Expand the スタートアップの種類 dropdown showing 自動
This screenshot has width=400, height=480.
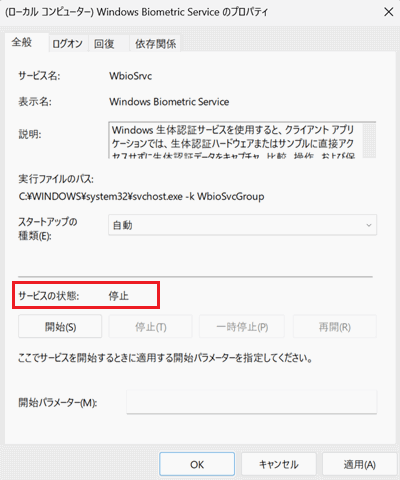click(x=242, y=225)
